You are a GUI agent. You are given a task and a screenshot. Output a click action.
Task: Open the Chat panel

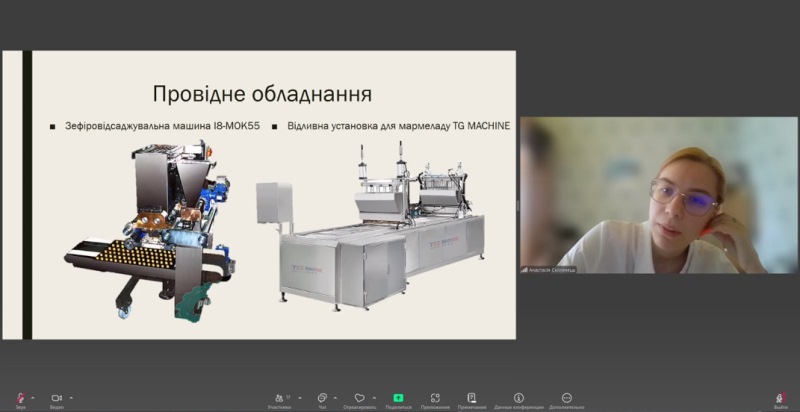(x=322, y=397)
